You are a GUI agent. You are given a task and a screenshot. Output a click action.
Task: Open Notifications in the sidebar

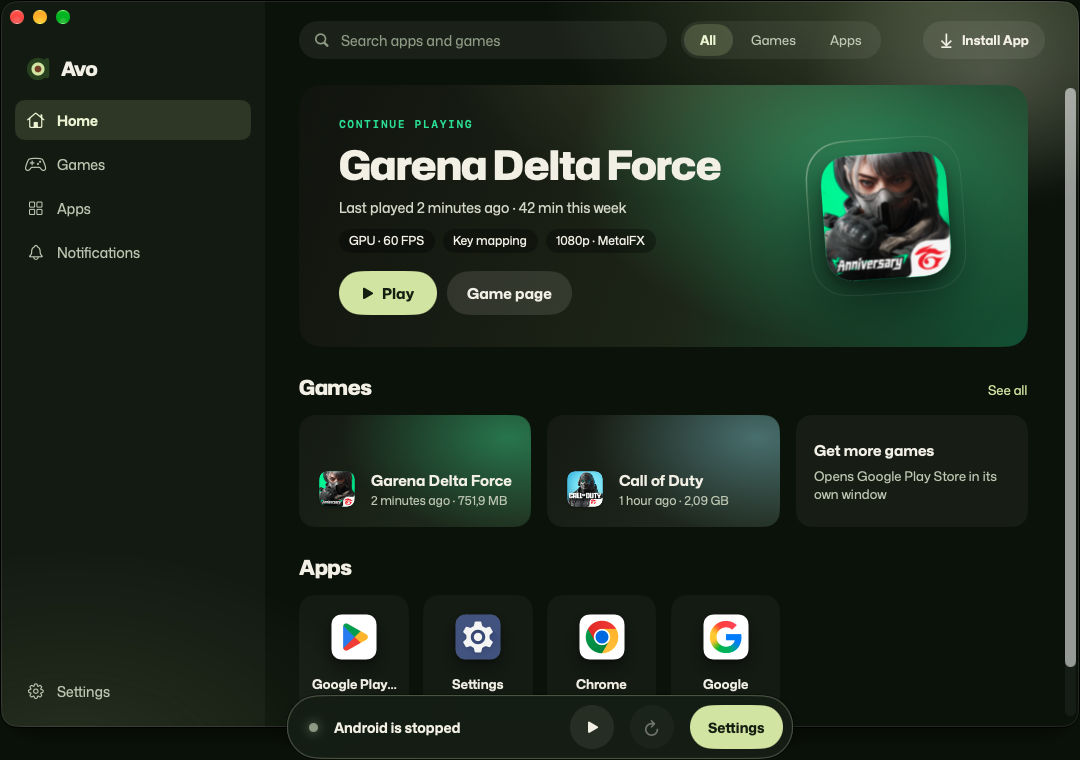pyautogui.click(x=133, y=253)
